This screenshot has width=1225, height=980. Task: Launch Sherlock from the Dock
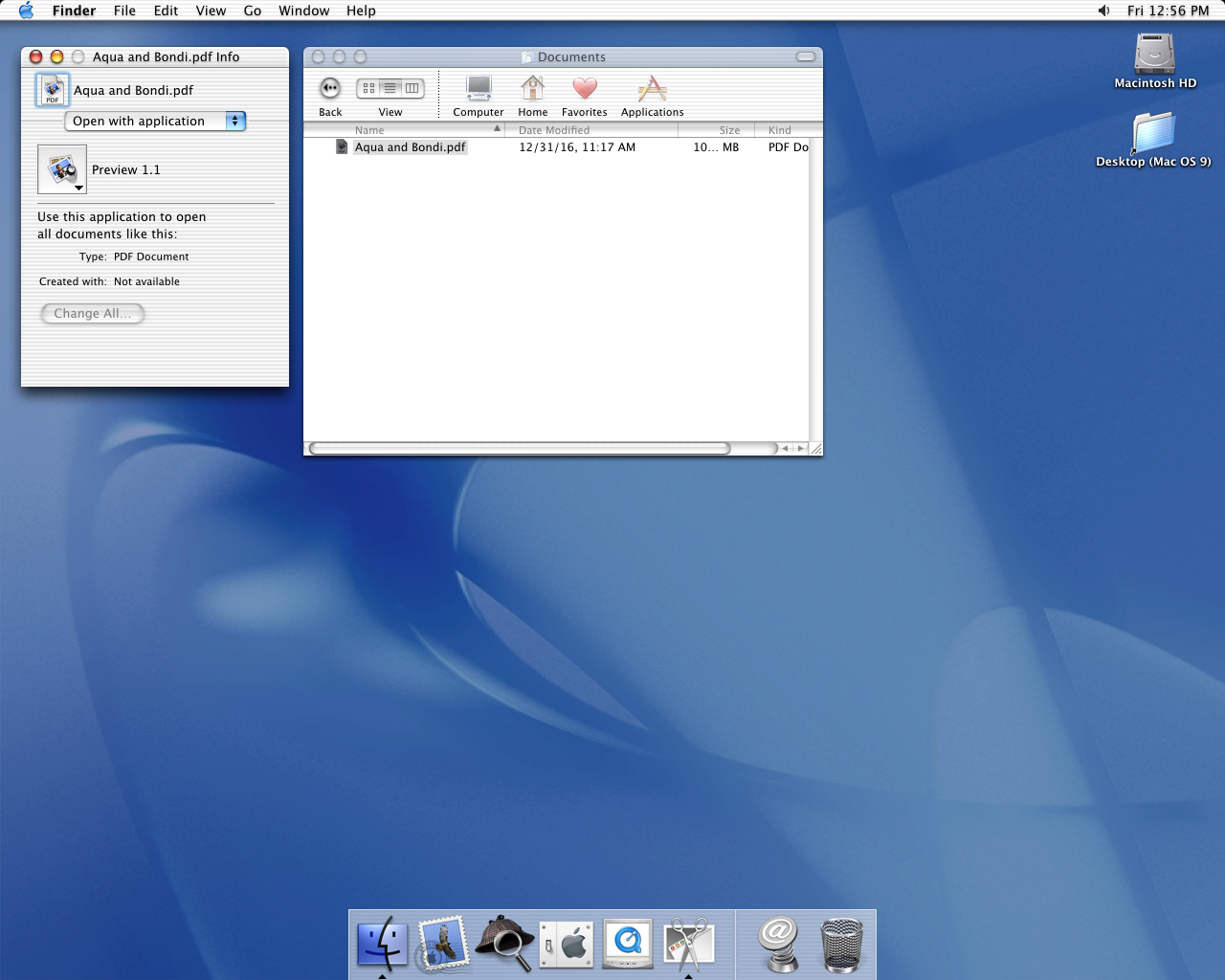(504, 944)
